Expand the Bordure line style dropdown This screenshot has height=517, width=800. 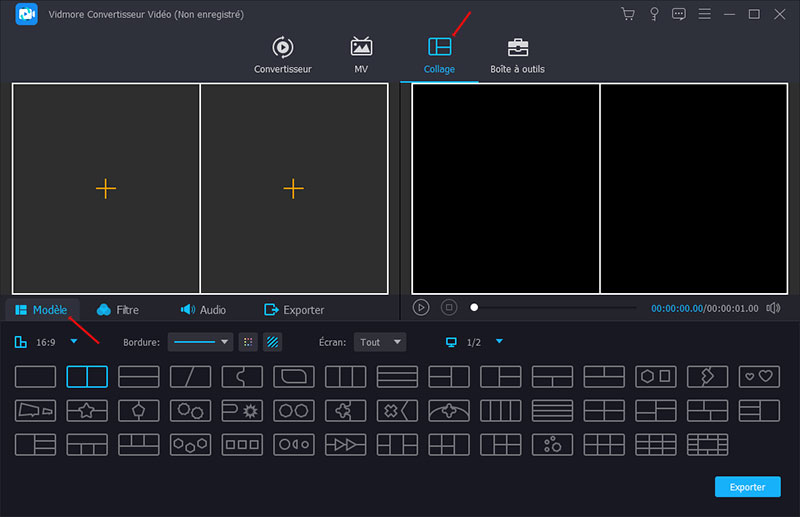click(200, 342)
